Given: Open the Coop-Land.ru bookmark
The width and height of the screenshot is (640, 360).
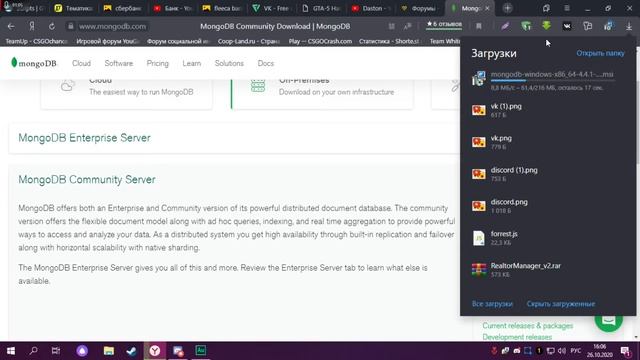Looking at the screenshot, I should 248,41.
